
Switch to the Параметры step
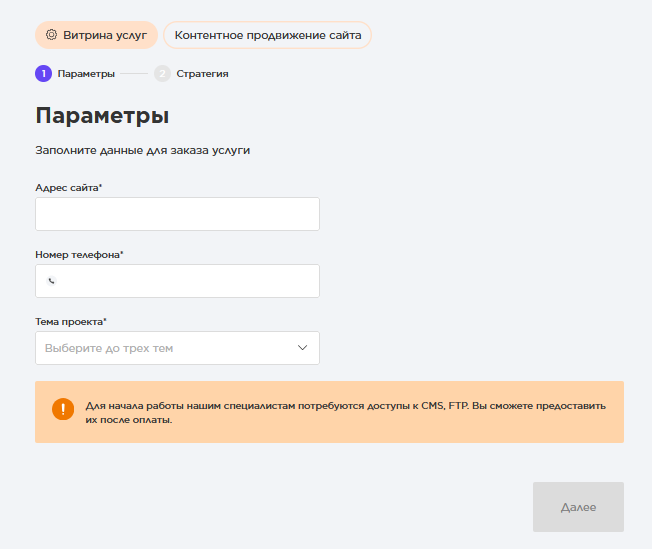(x=86, y=73)
